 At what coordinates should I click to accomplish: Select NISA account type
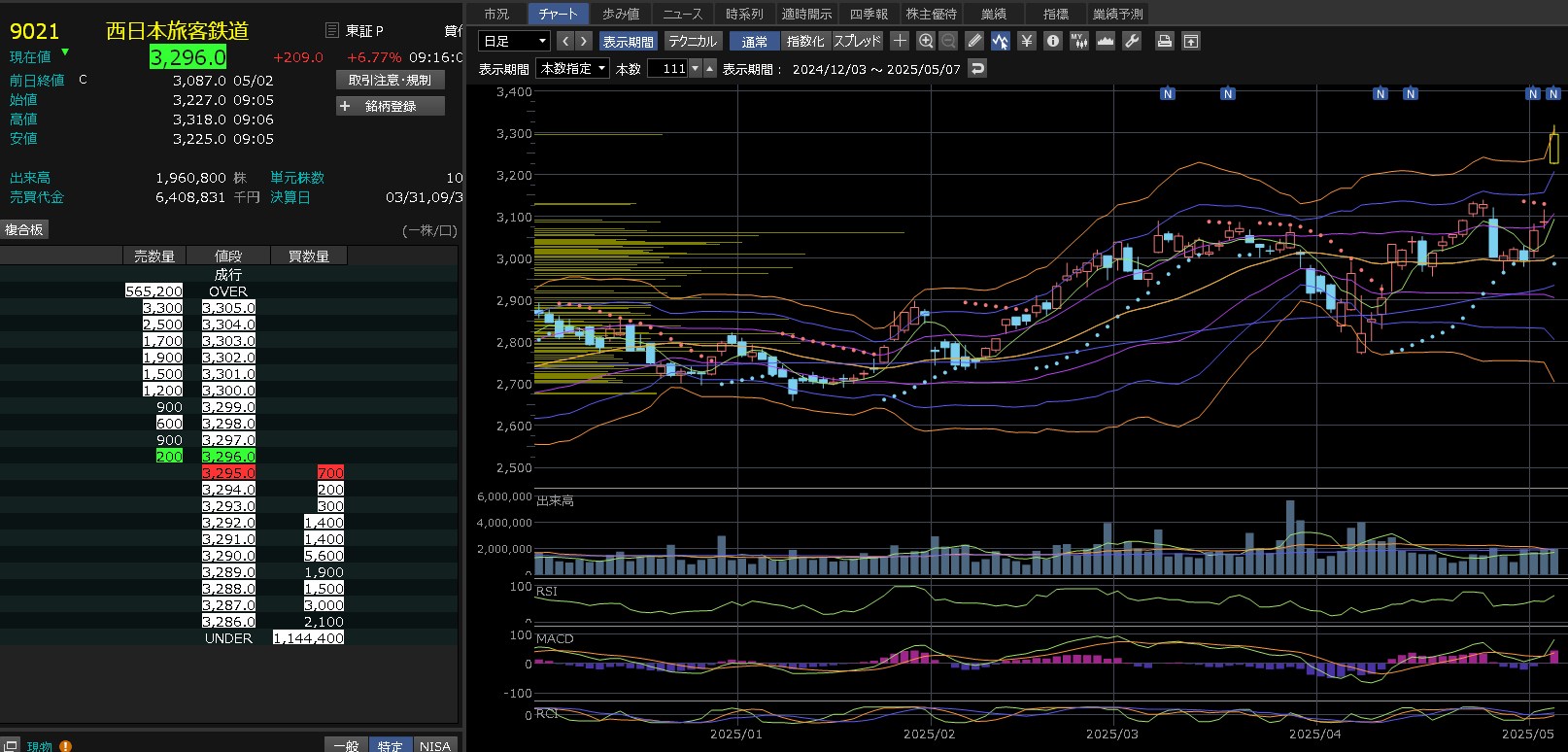pos(435,745)
